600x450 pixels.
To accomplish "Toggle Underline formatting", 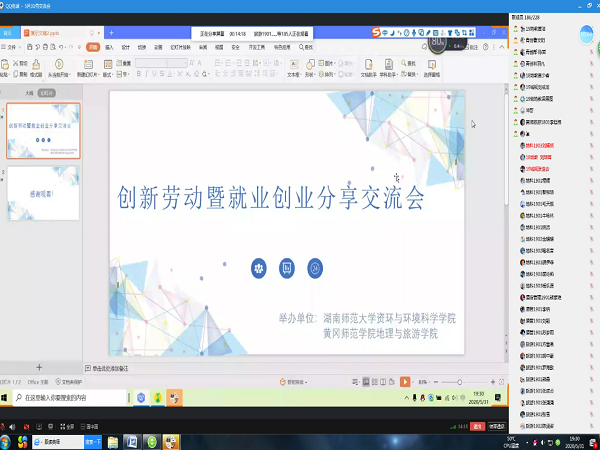I will pyautogui.click(x=154, y=74).
